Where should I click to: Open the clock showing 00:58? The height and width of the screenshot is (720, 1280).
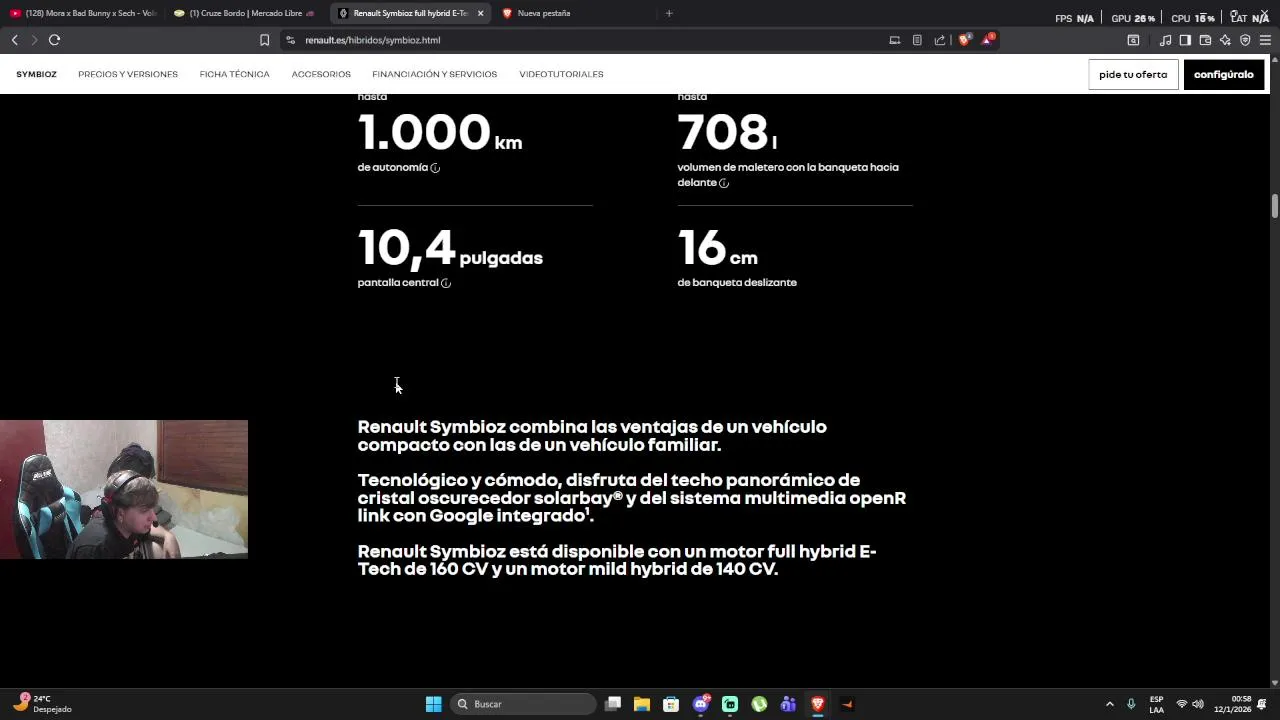point(1233,704)
